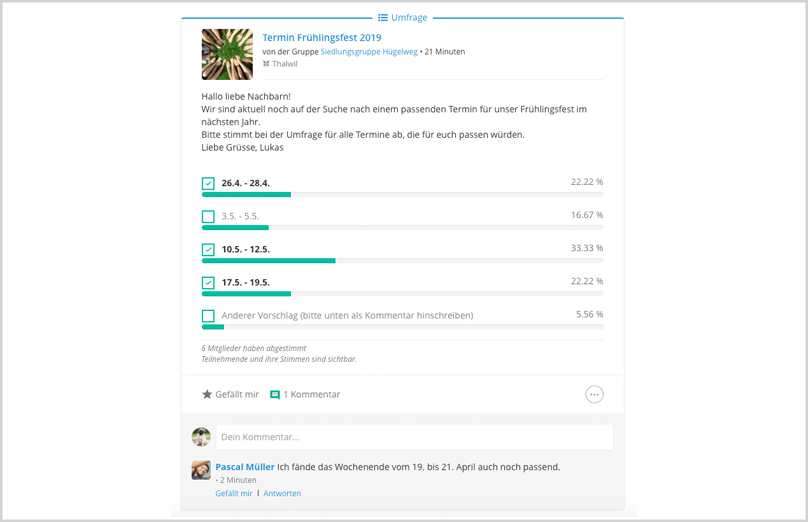This screenshot has height=522, width=808.
Task: Click the 10.5. - 12.5. result progress bar
Action: click(402, 261)
